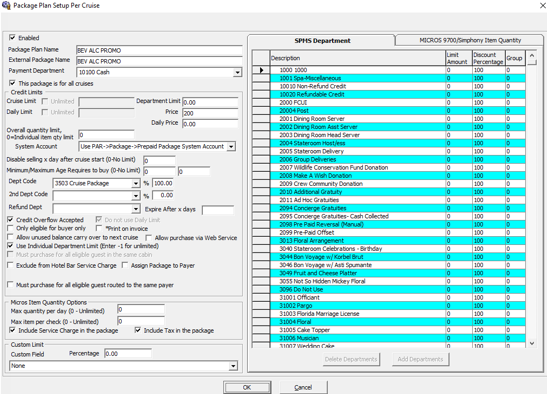The height and width of the screenshot is (394, 547).
Task: Close the Package Plan Setup window
Action: tap(541, 5)
